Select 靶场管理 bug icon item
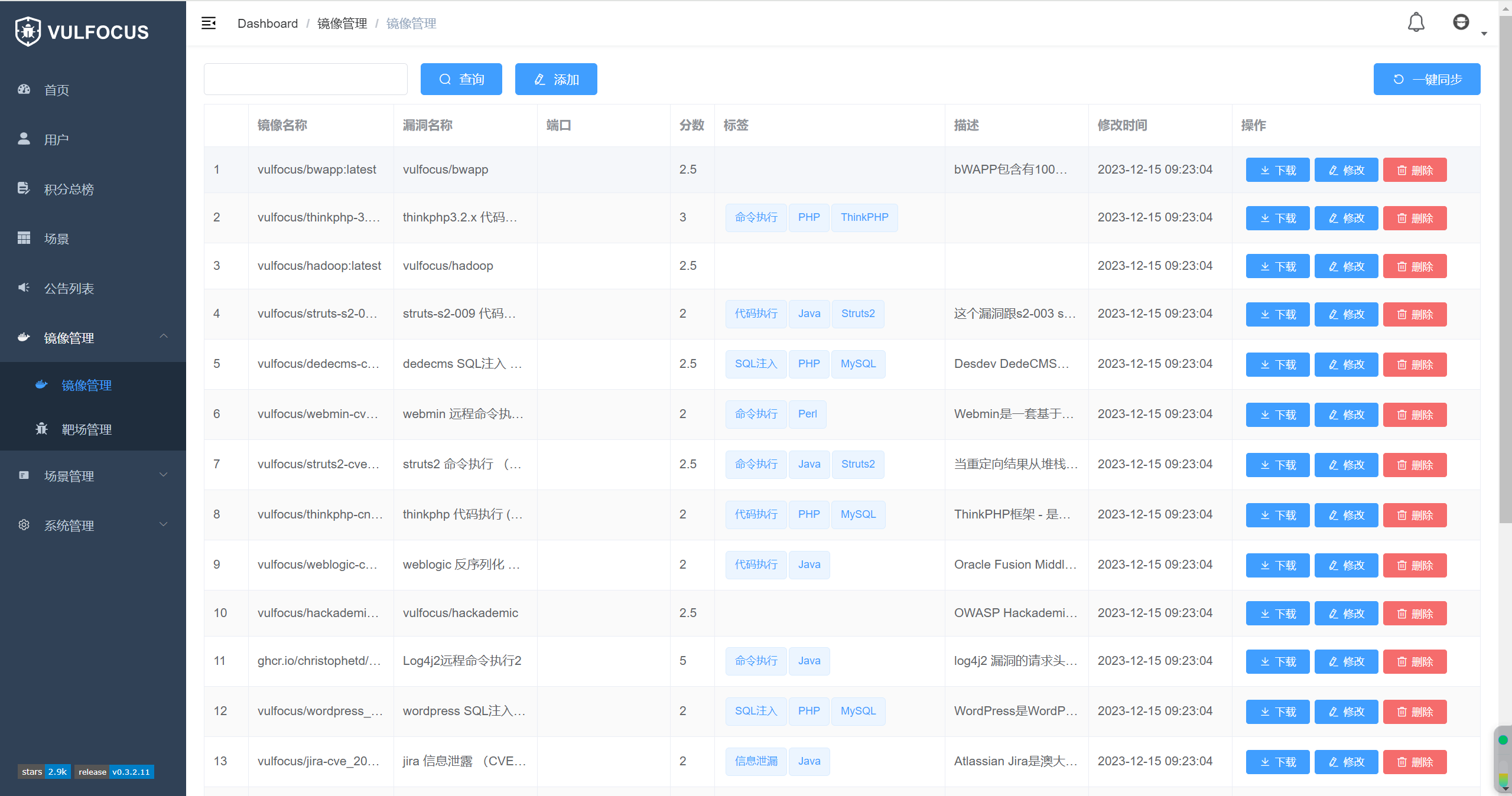The width and height of the screenshot is (1512, 796). click(86, 430)
